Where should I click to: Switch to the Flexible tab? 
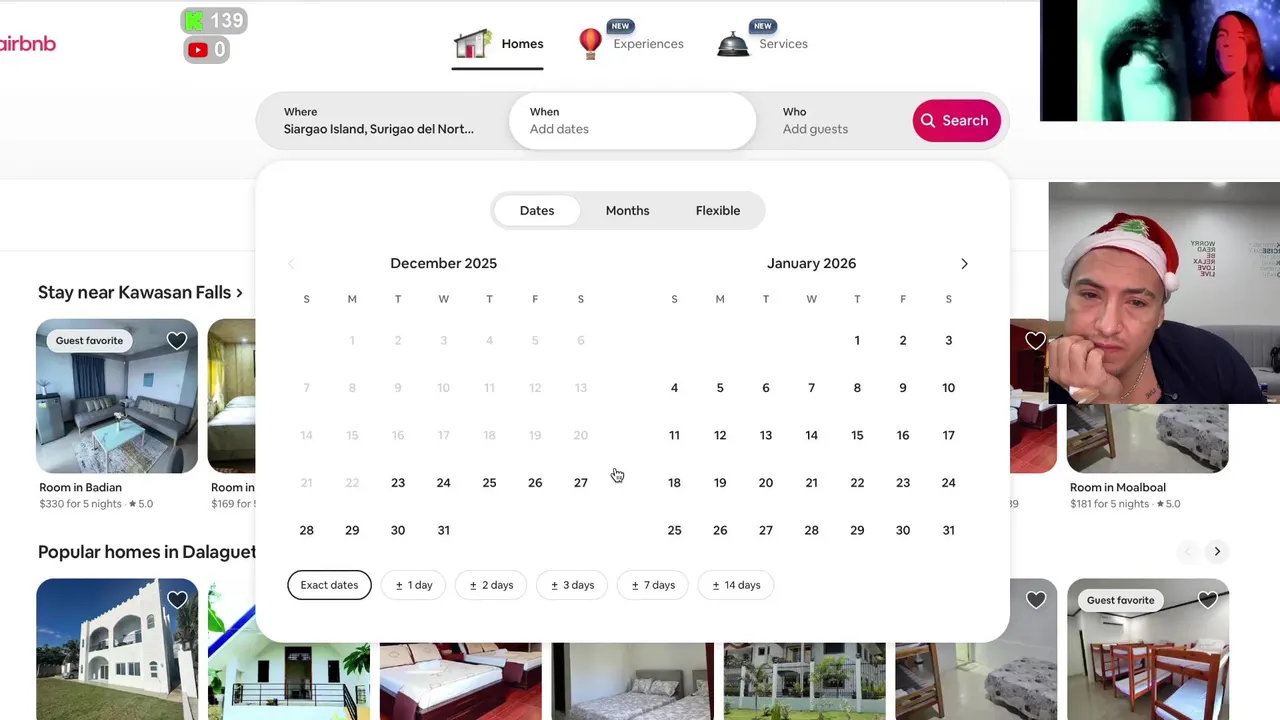pyautogui.click(x=718, y=211)
